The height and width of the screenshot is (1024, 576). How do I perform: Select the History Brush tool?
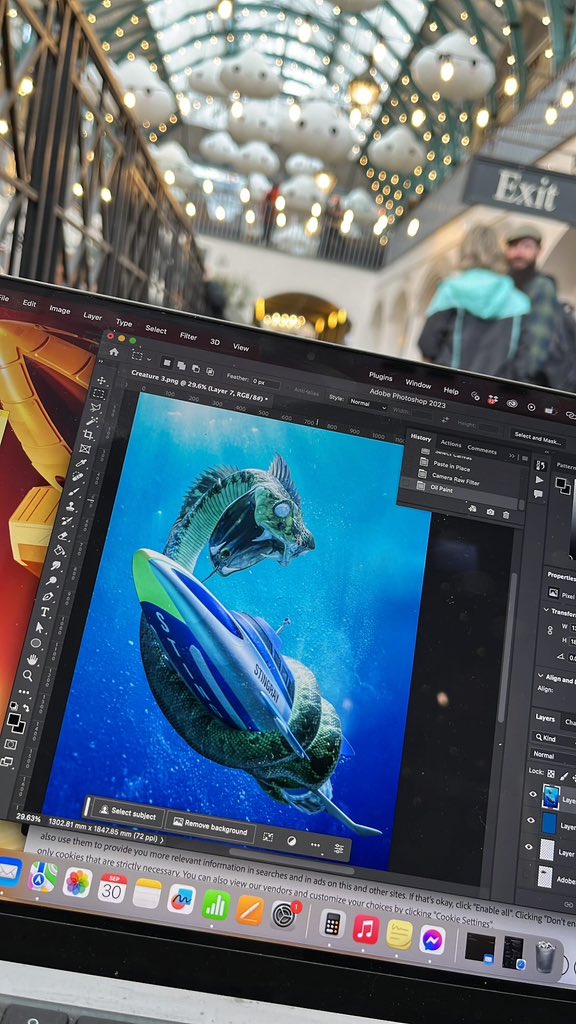67,520
